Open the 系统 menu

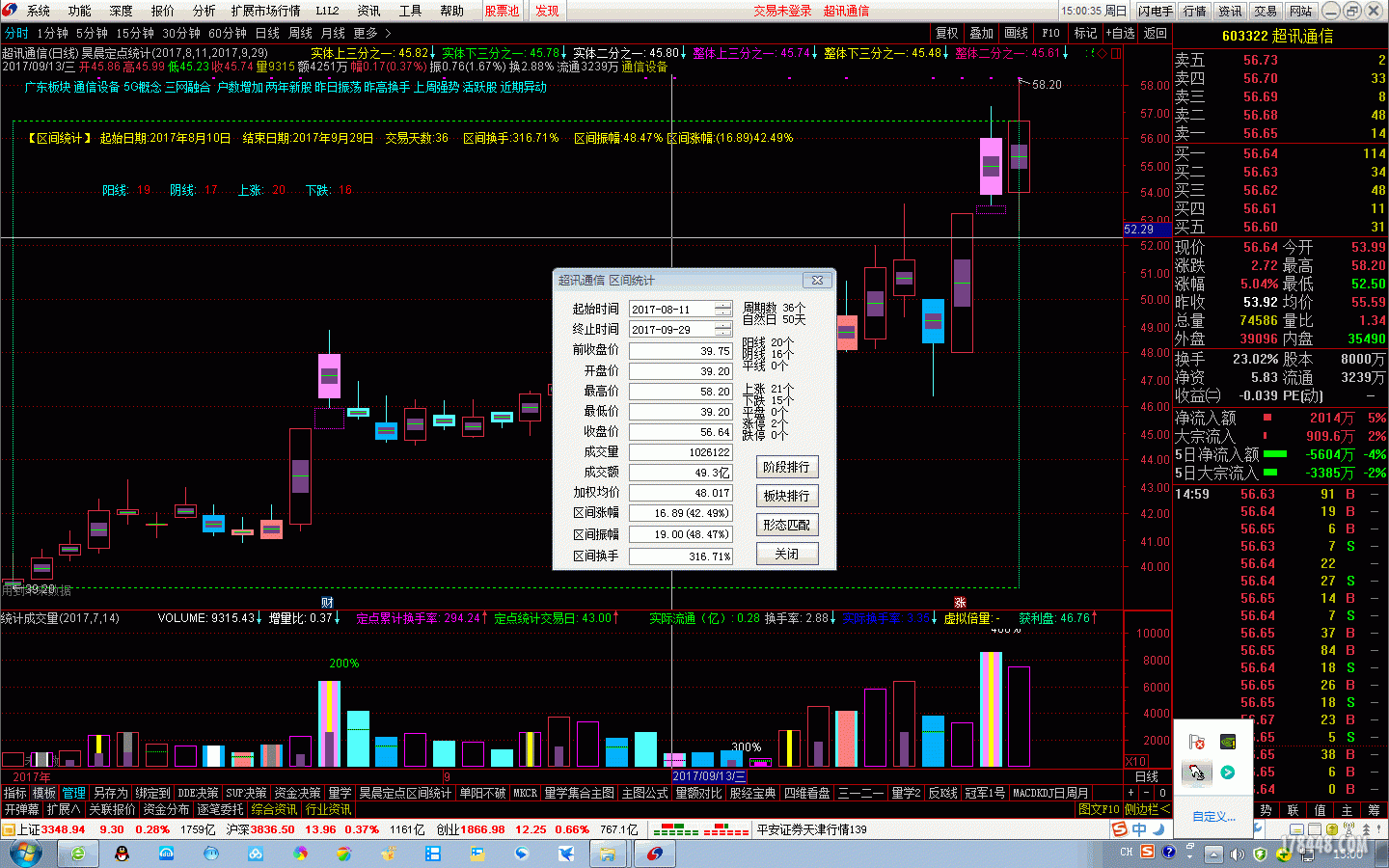point(39,11)
